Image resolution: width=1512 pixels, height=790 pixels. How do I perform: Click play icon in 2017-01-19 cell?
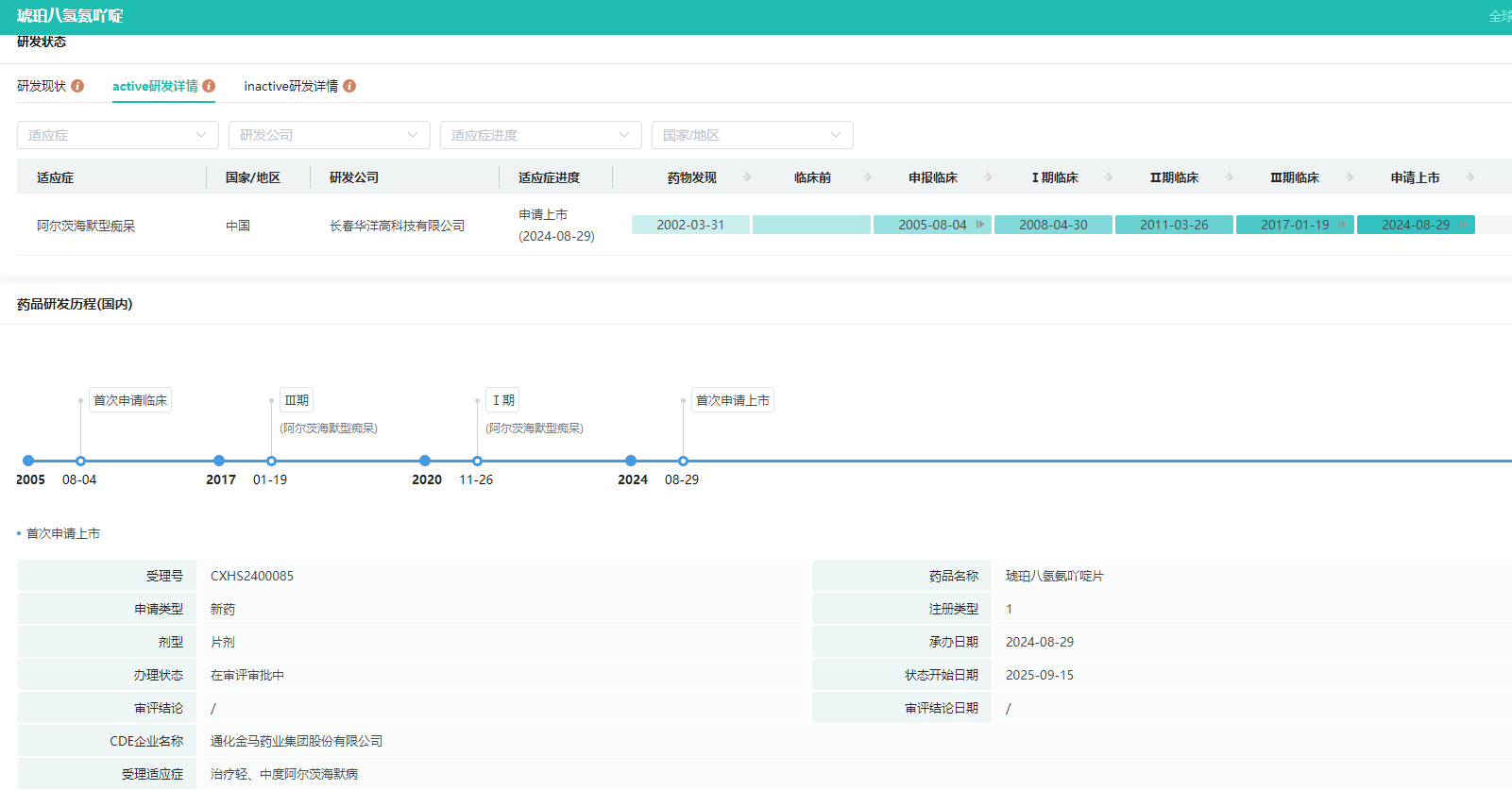[1342, 225]
